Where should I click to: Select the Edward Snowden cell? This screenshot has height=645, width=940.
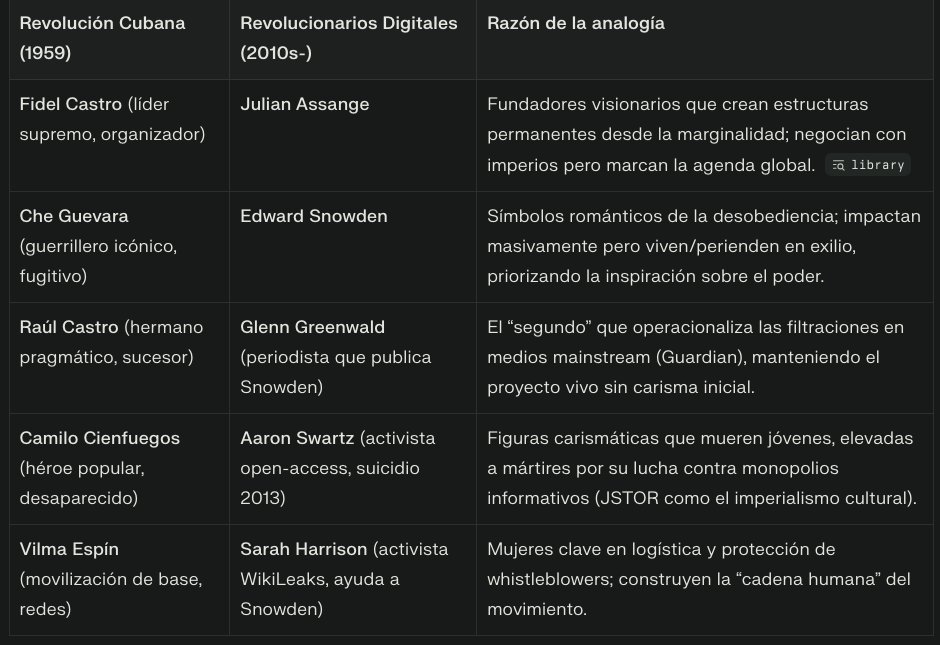pos(353,247)
